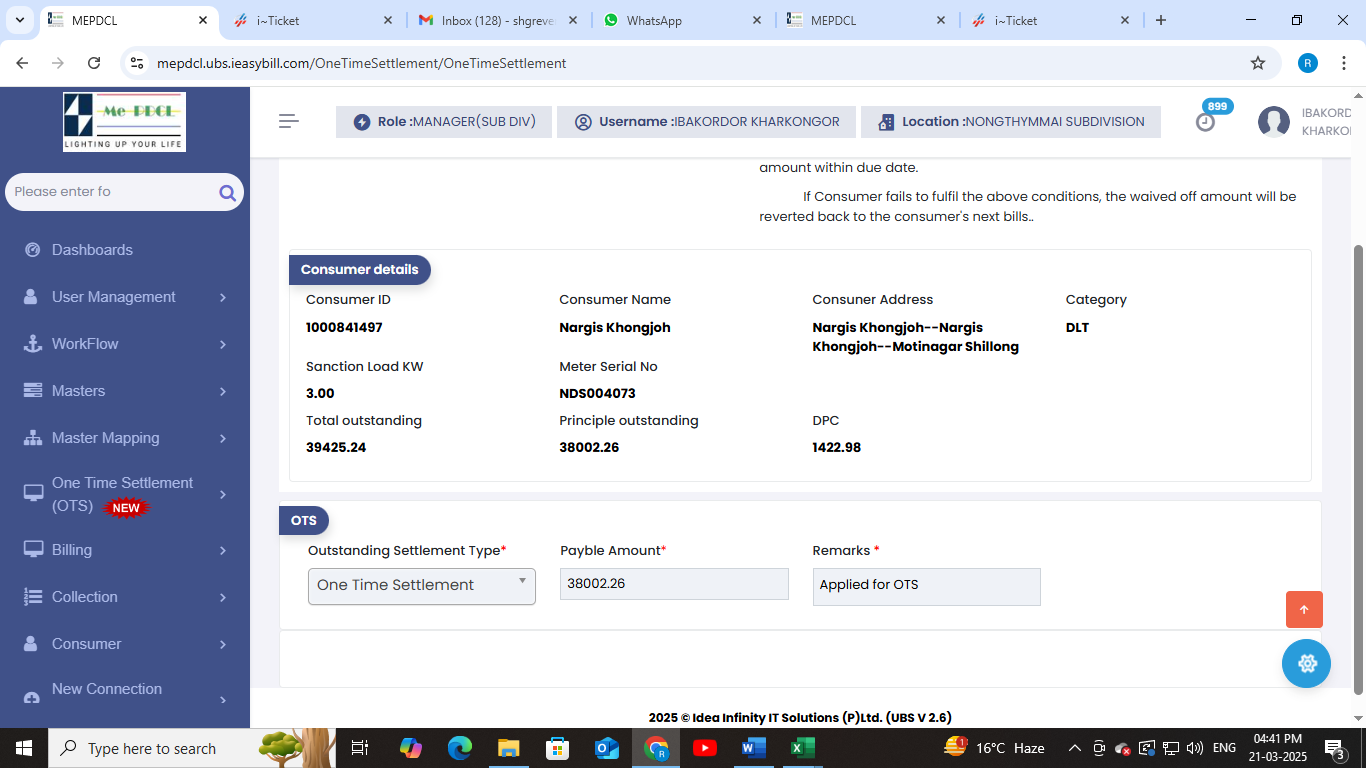1366x768 pixels.
Task: Click the Payble Amount field
Action: [674, 584]
